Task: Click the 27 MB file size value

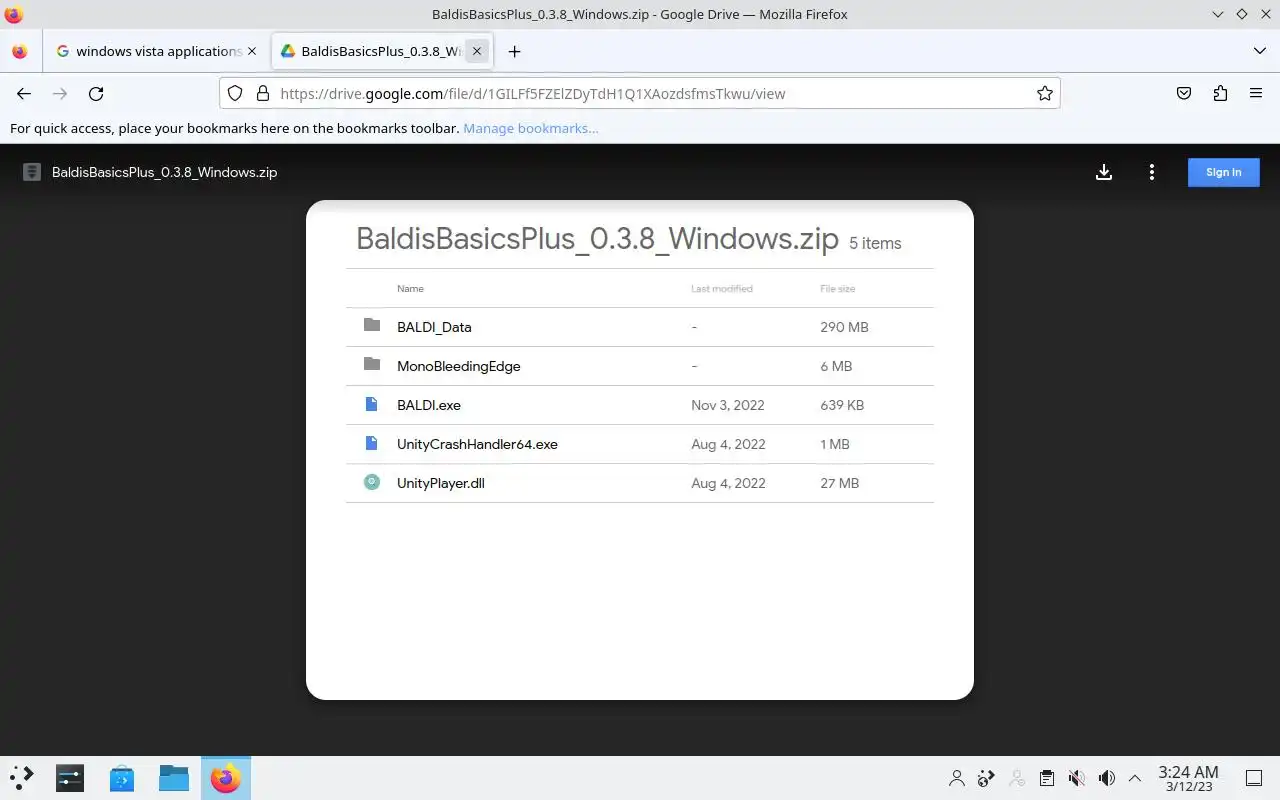Action: click(840, 483)
